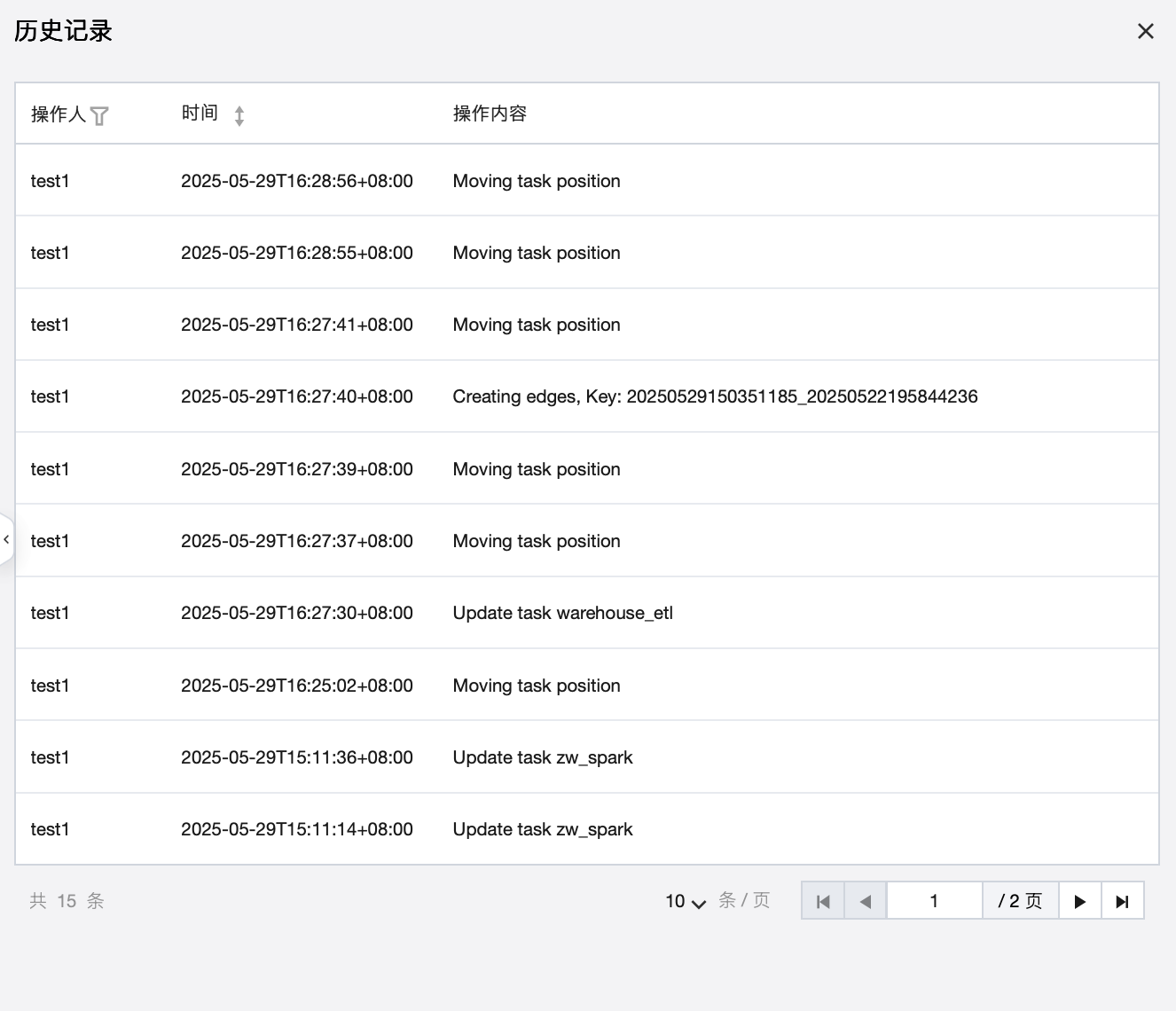Click the record timestamped 16:25:02
This screenshot has height=1011, width=1176.
(296, 686)
